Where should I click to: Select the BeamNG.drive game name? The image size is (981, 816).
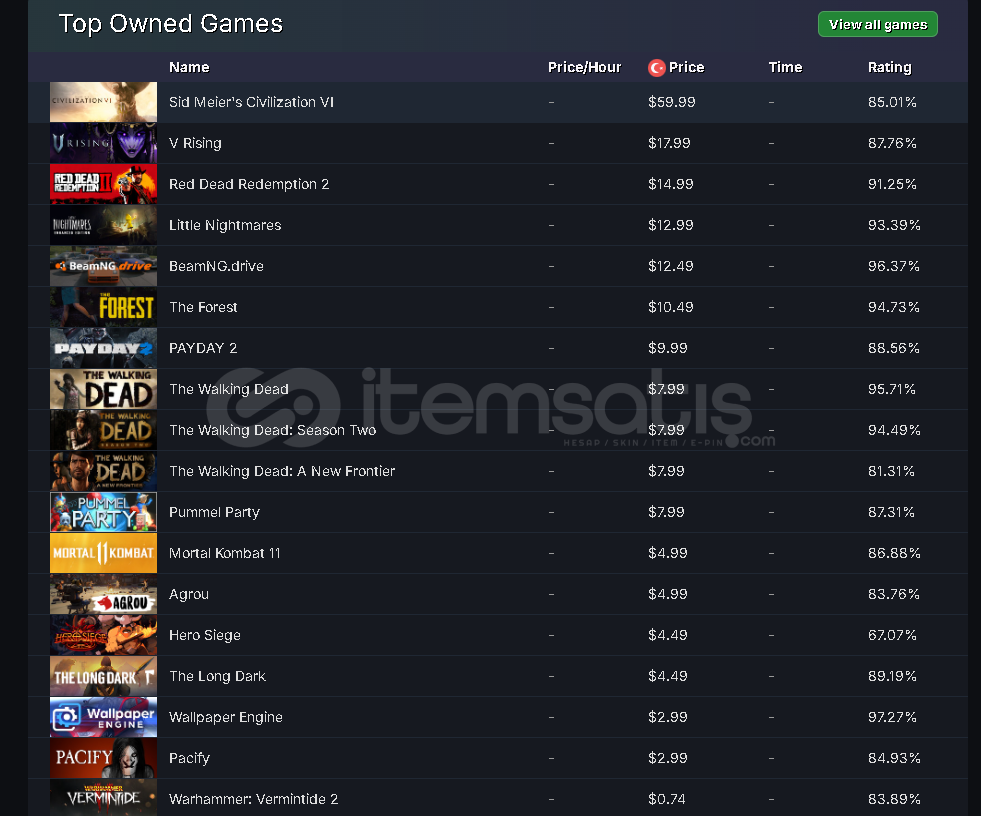tap(216, 266)
